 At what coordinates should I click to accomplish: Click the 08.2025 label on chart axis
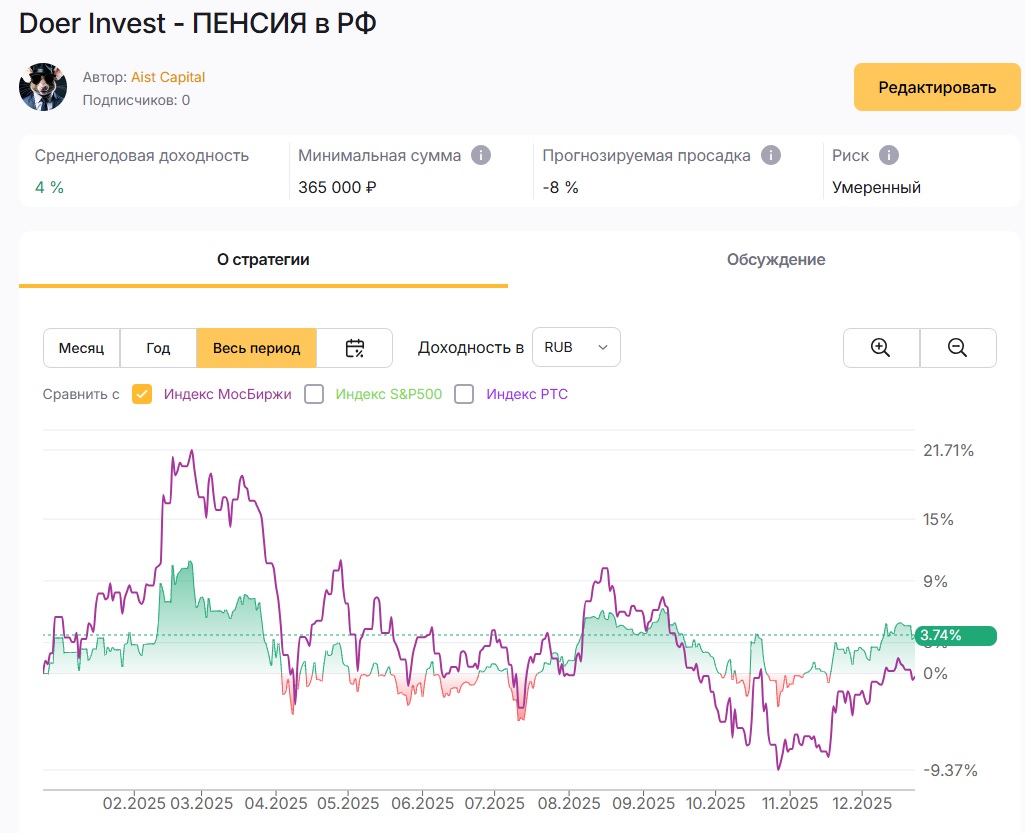click(567, 803)
